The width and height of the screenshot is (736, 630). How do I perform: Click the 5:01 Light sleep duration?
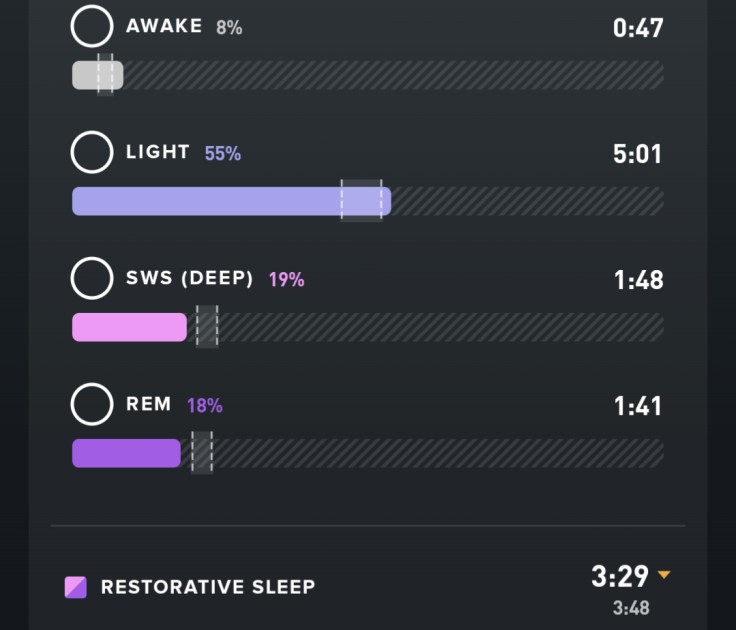coord(638,154)
